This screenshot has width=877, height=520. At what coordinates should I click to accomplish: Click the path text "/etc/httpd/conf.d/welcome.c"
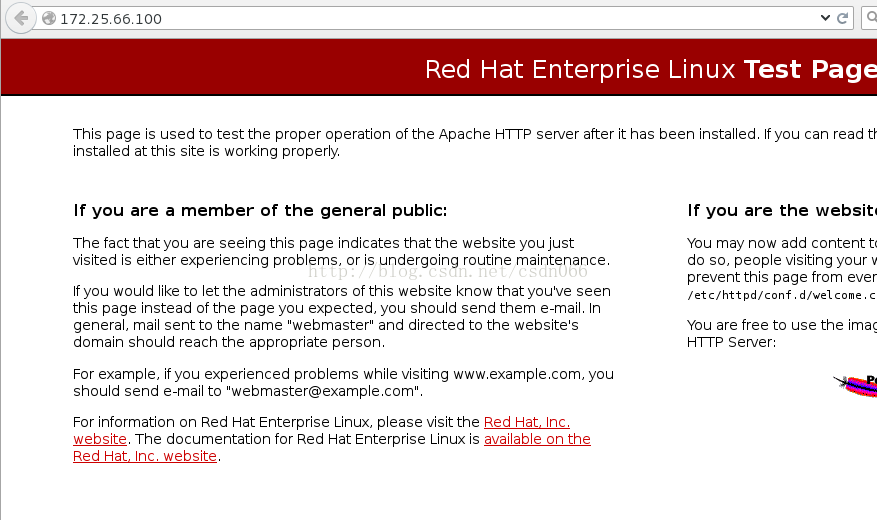781,295
